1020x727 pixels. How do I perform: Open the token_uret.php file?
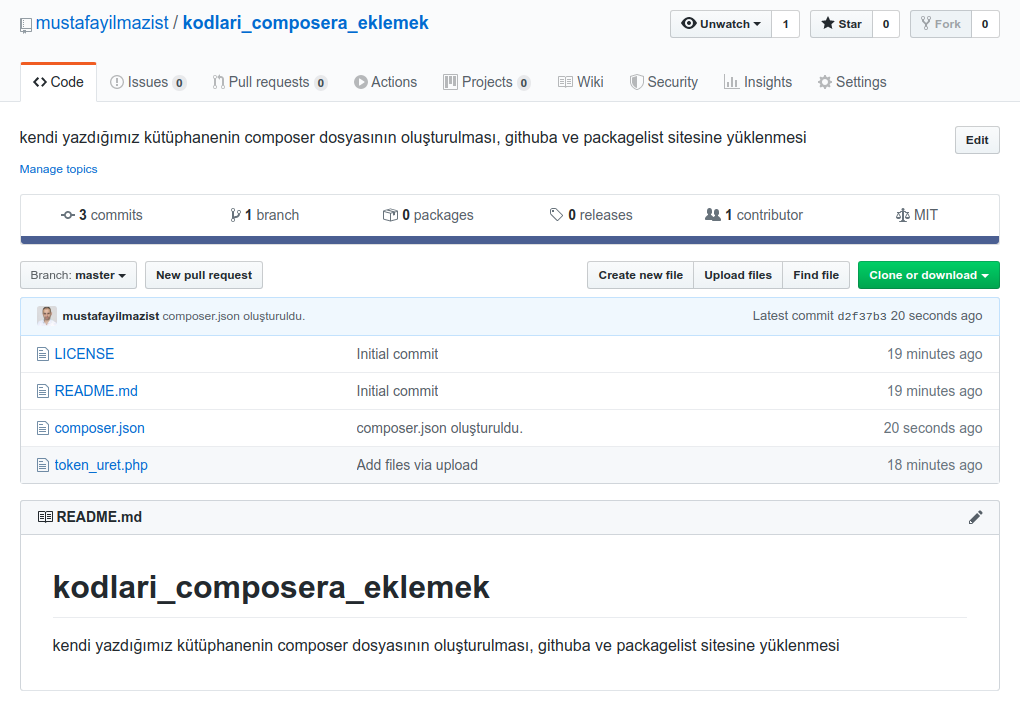(101, 466)
